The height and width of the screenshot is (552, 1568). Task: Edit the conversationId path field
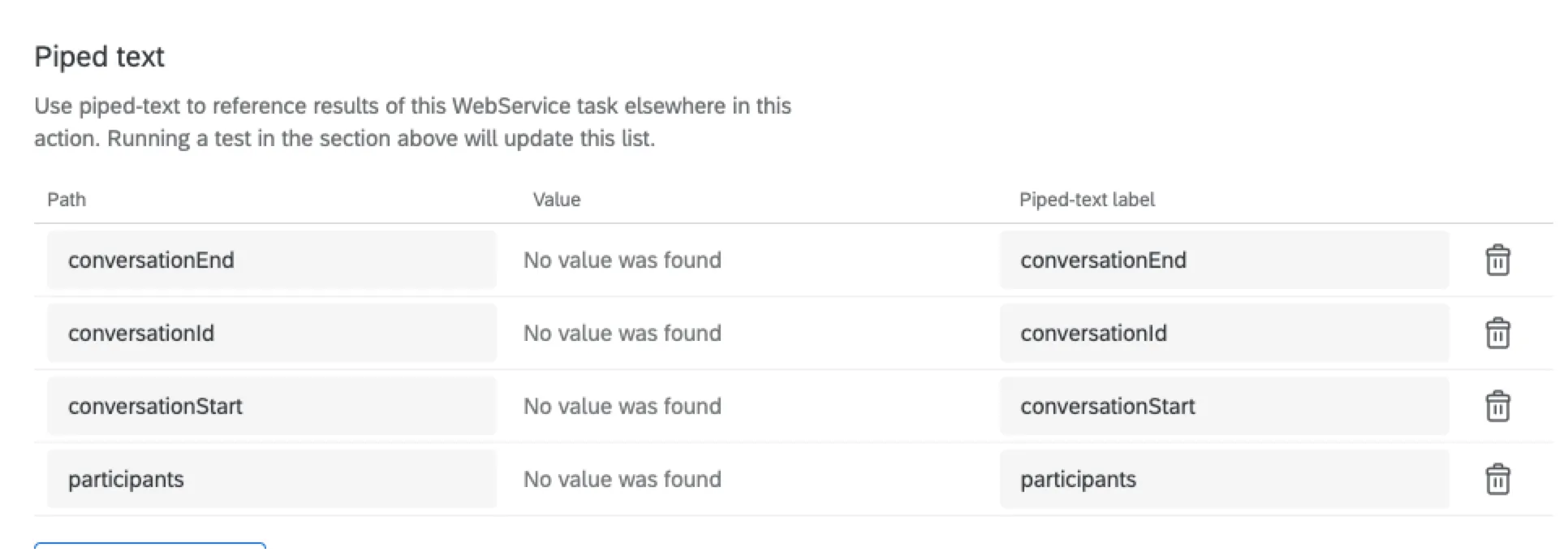coord(272,333)
